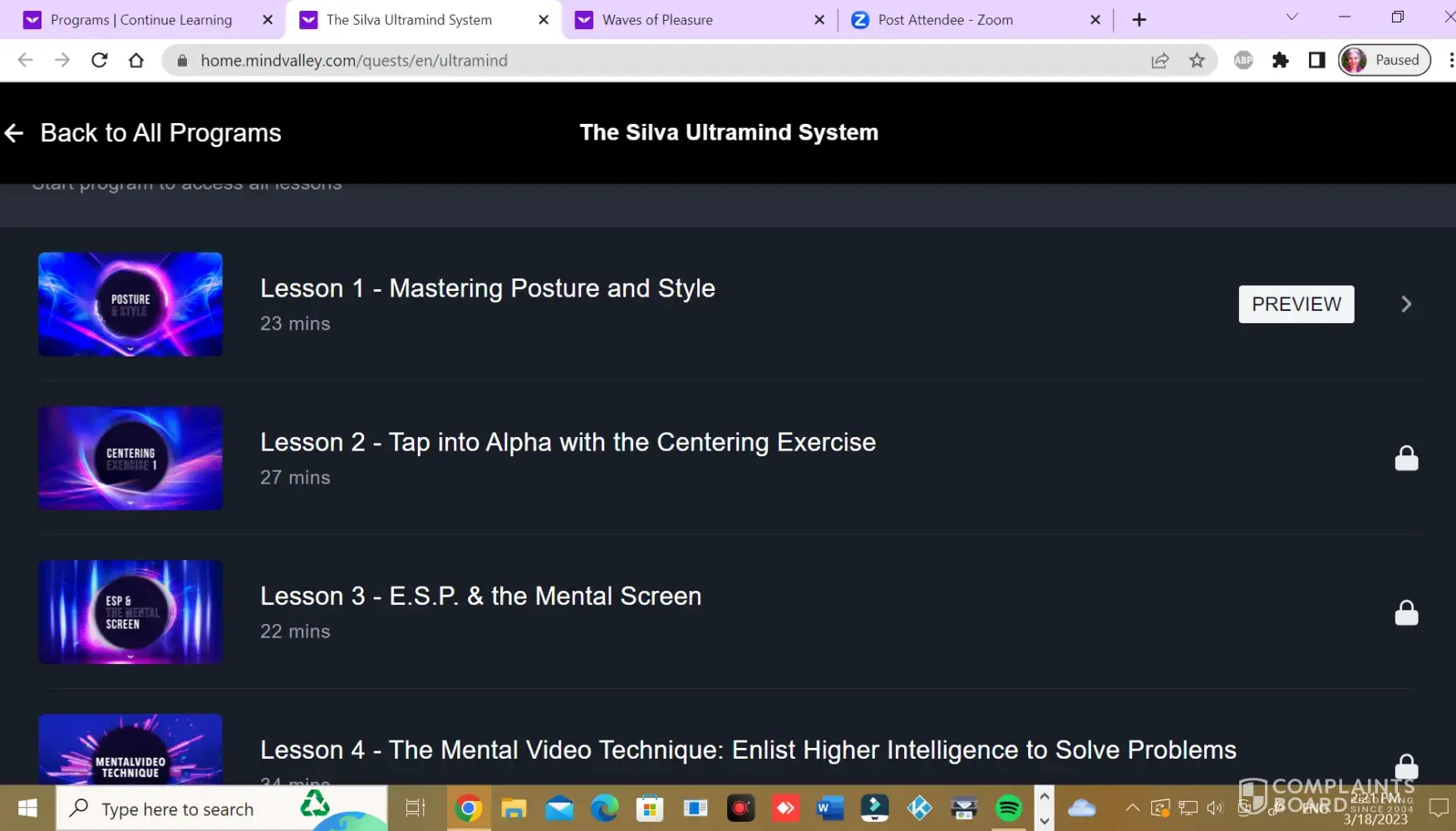The height and width of the screenshot is (831, 1456).
Task: Switch to the Waves of Pleasure tab
Action: coord(657,20)
